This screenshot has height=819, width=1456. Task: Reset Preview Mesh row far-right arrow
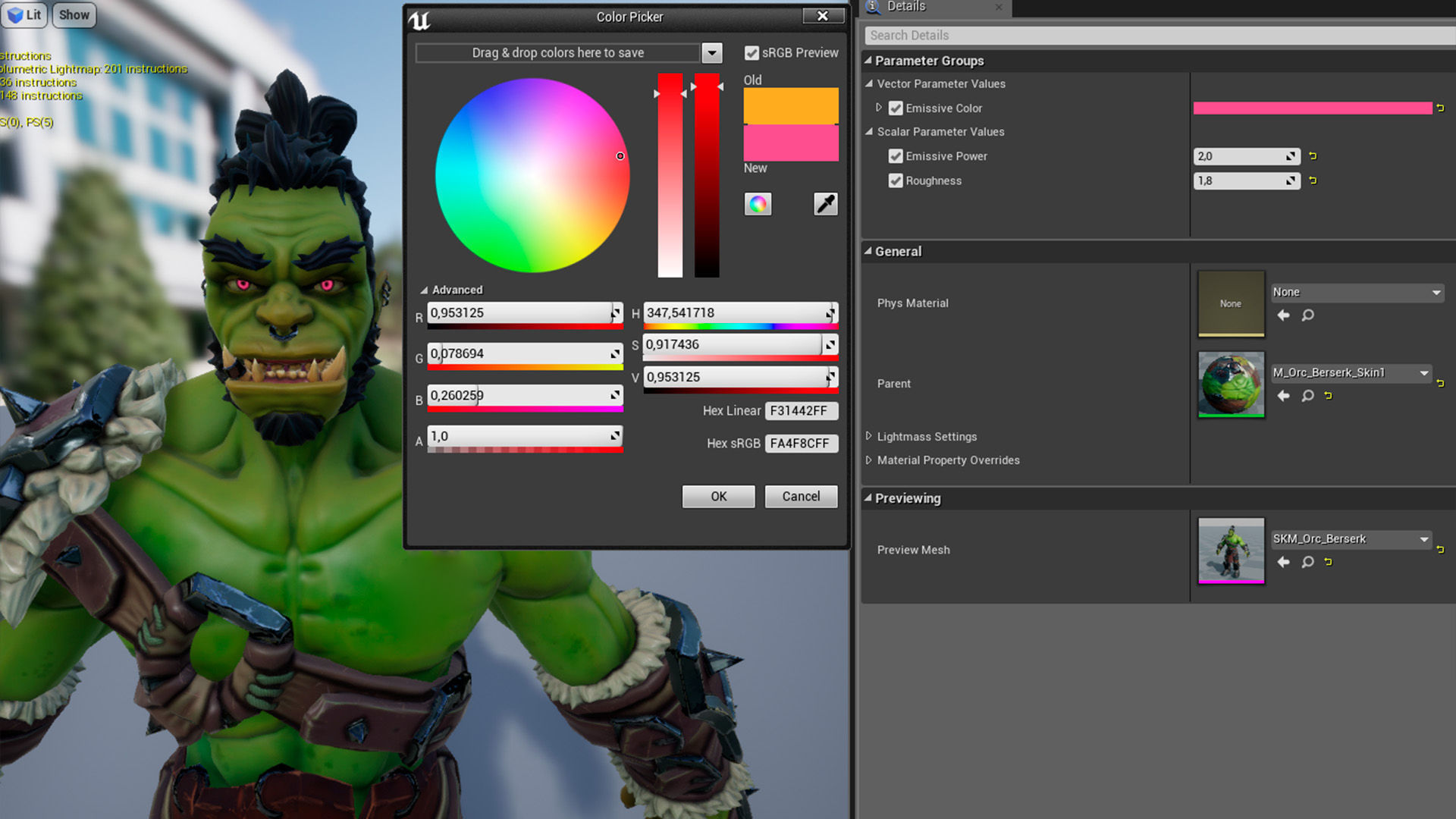pyautogui.click(x=1440, y=549)
